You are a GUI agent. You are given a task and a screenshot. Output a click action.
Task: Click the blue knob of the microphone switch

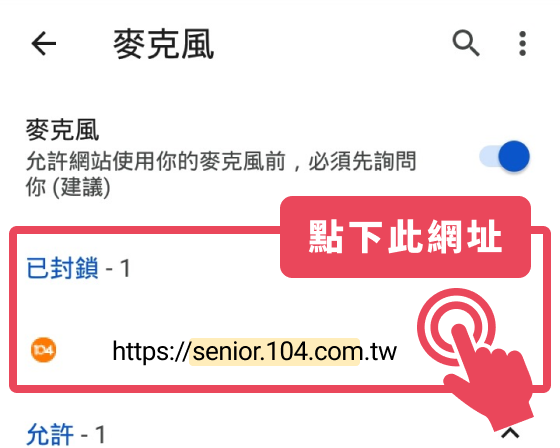(x=514, y=156)
